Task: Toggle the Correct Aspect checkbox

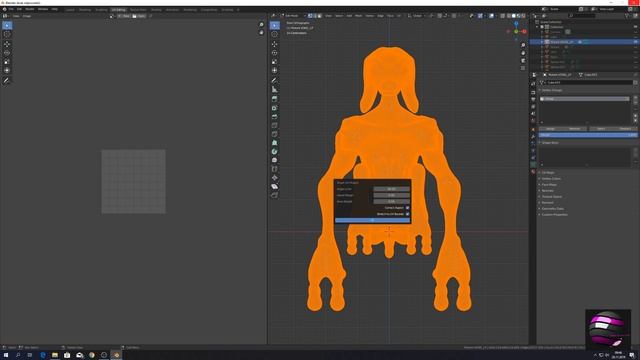Action: pyautogui.click(x=407, y=208)
